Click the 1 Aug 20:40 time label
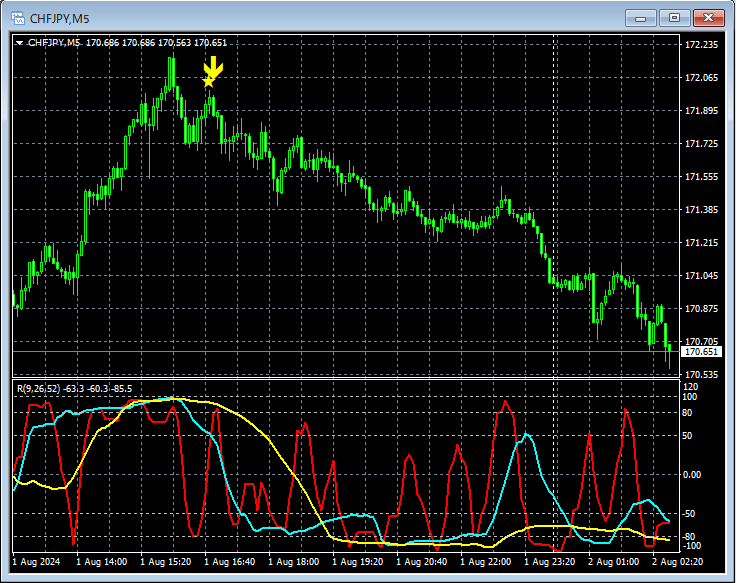Viewport: 737px width, 583px height. click(x=421, y=562)
